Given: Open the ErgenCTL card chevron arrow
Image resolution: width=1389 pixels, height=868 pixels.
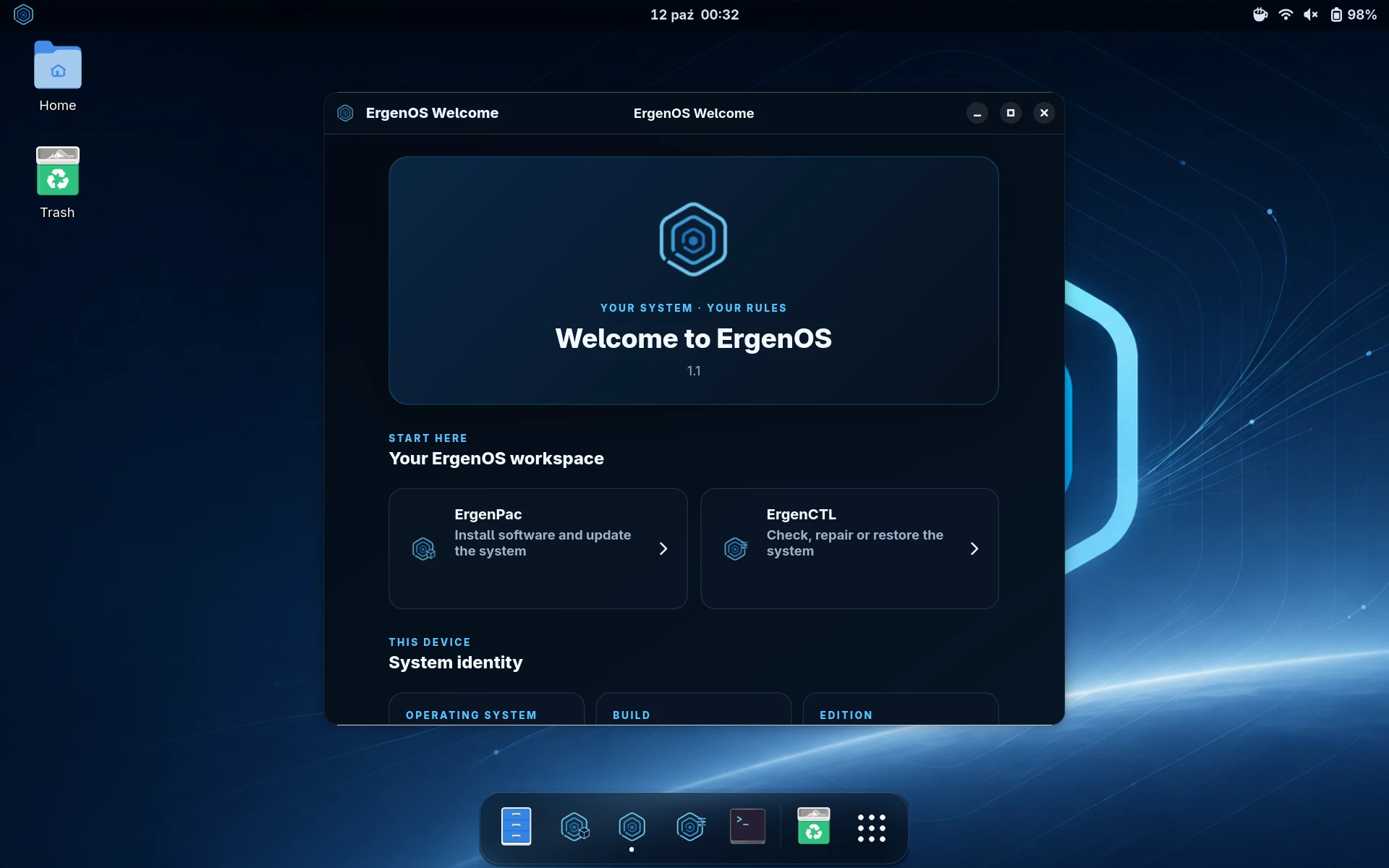Looking at the screenshot, I should [x=974, y=549].
